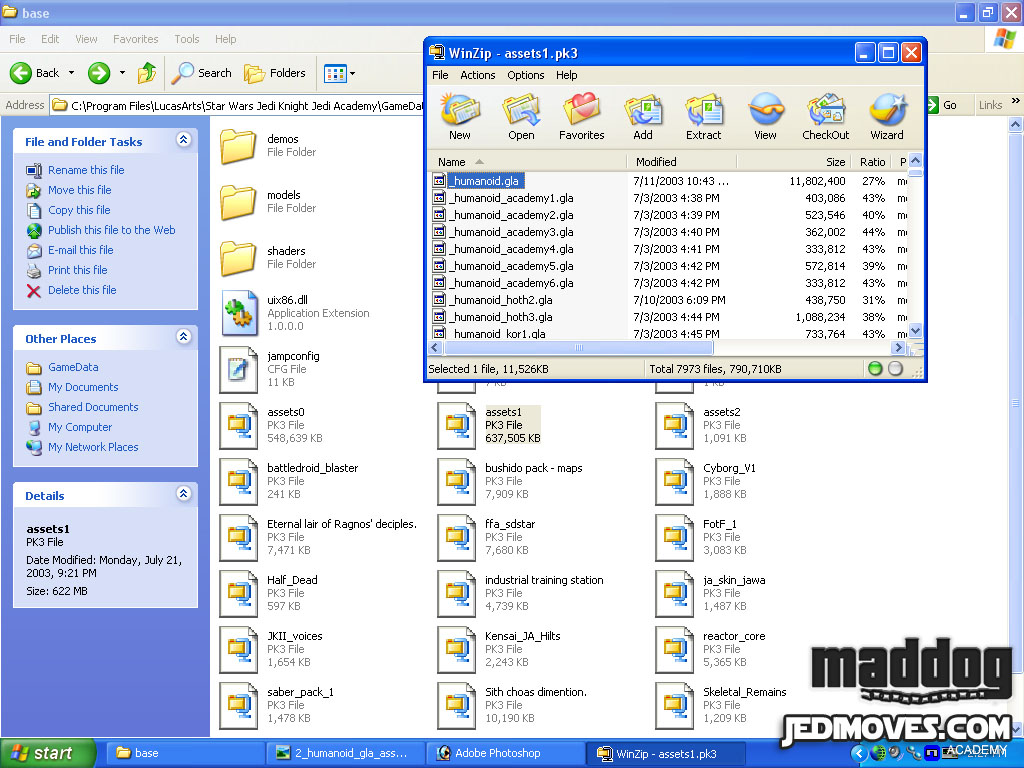Screen dimensions: 1024x768
Task: Open the WinZip File menu
Action: [440, 75]
